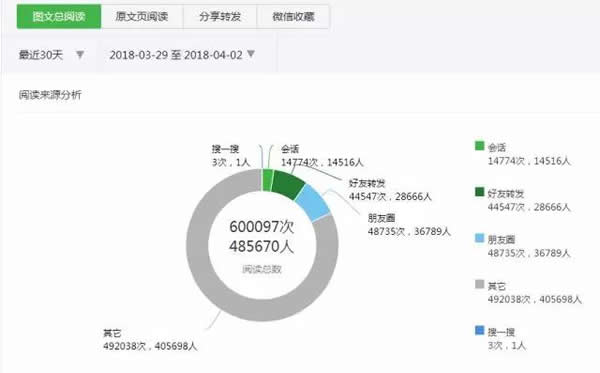Select the 分享转发 tab
600x373 pixels.
click(220, 16)
